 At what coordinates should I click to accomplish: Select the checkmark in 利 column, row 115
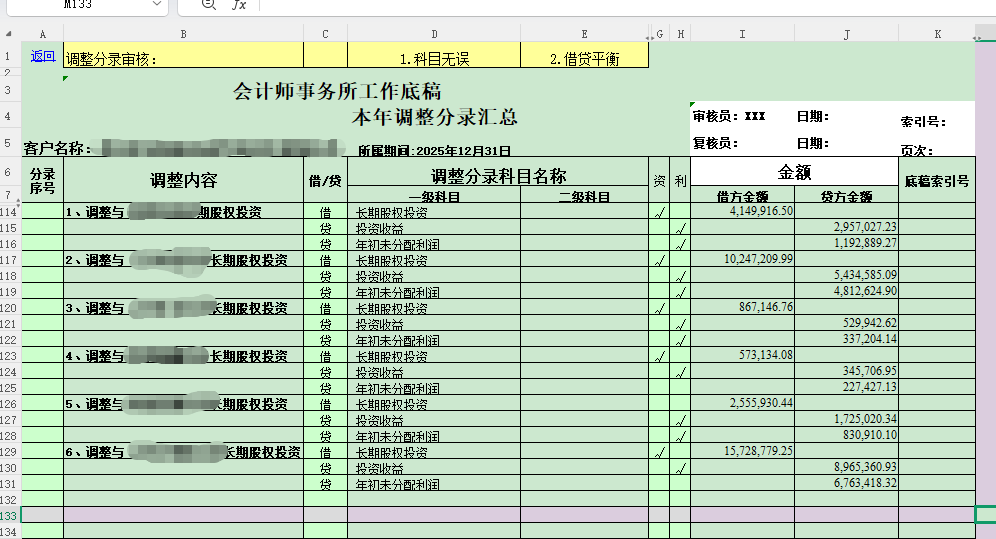coord(680,229)
